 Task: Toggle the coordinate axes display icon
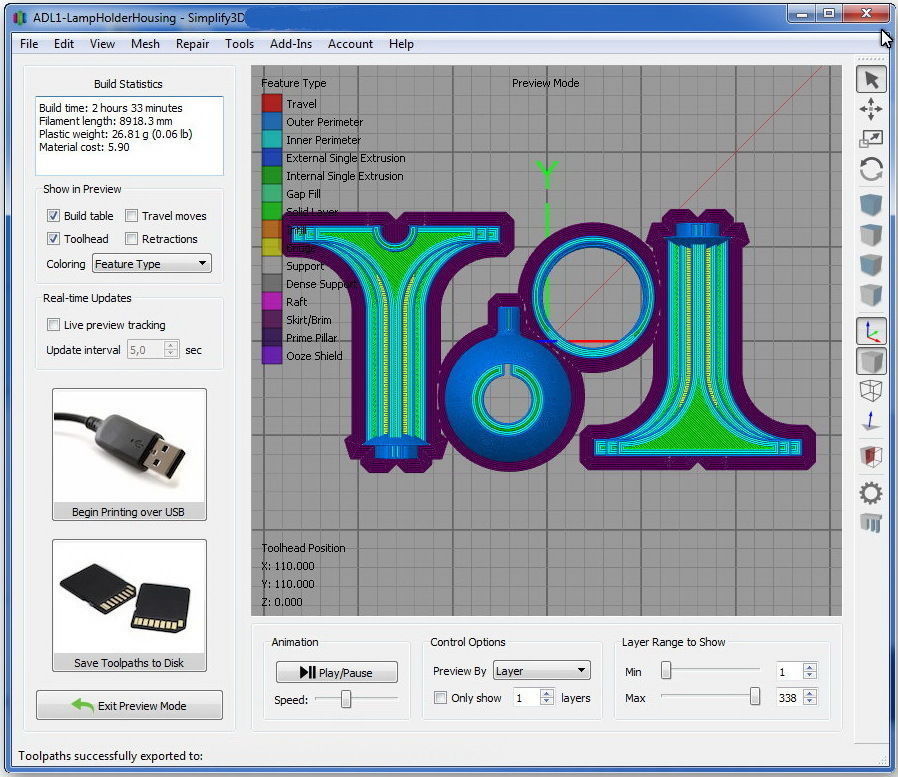pyautogui.click(x=871, y=332)
